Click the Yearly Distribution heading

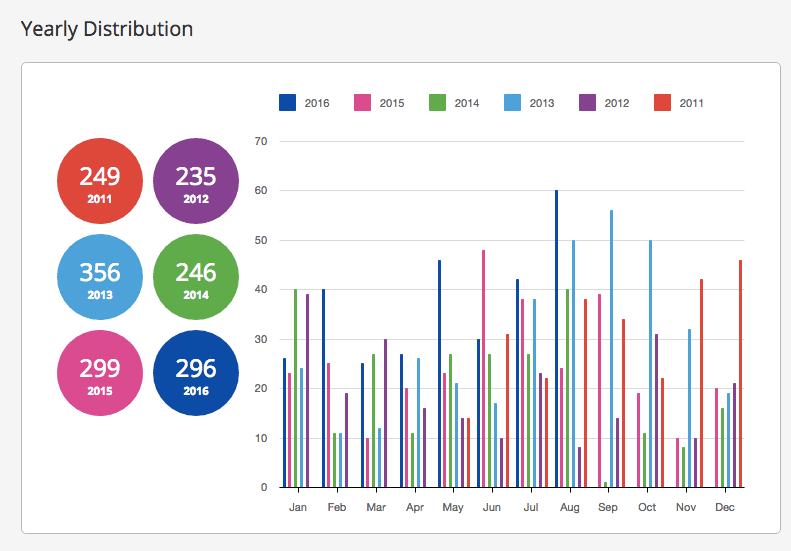[107, 29]
